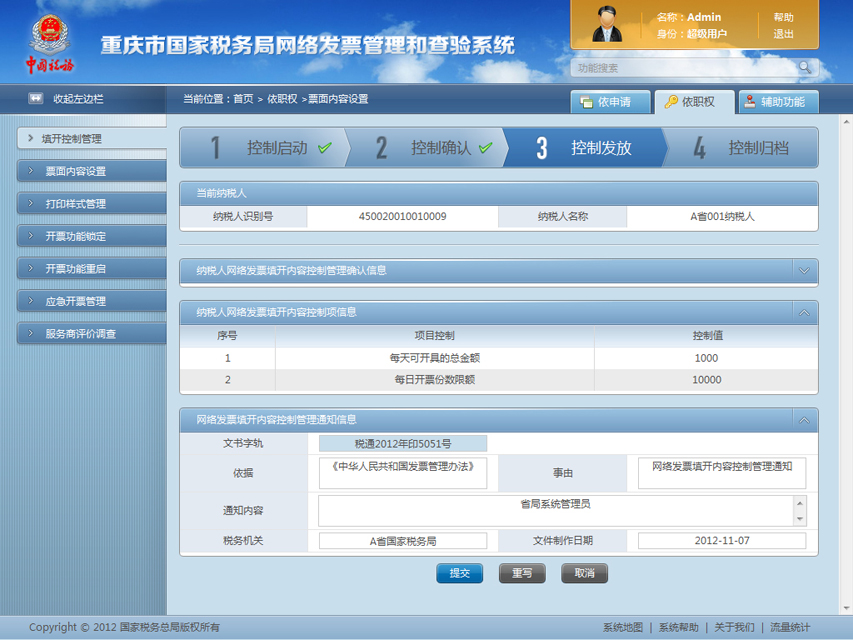The height and width of the screenshot is (640, 853).
Task: Expand the 开票功能重启 sidebar arrow
Action: click(31, 268)
